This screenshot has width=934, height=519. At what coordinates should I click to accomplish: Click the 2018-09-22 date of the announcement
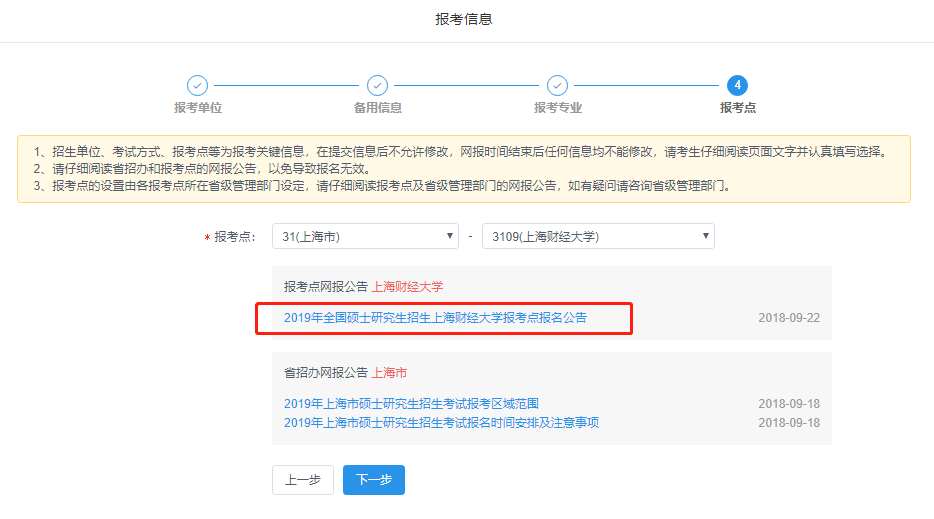pos(788,318)
